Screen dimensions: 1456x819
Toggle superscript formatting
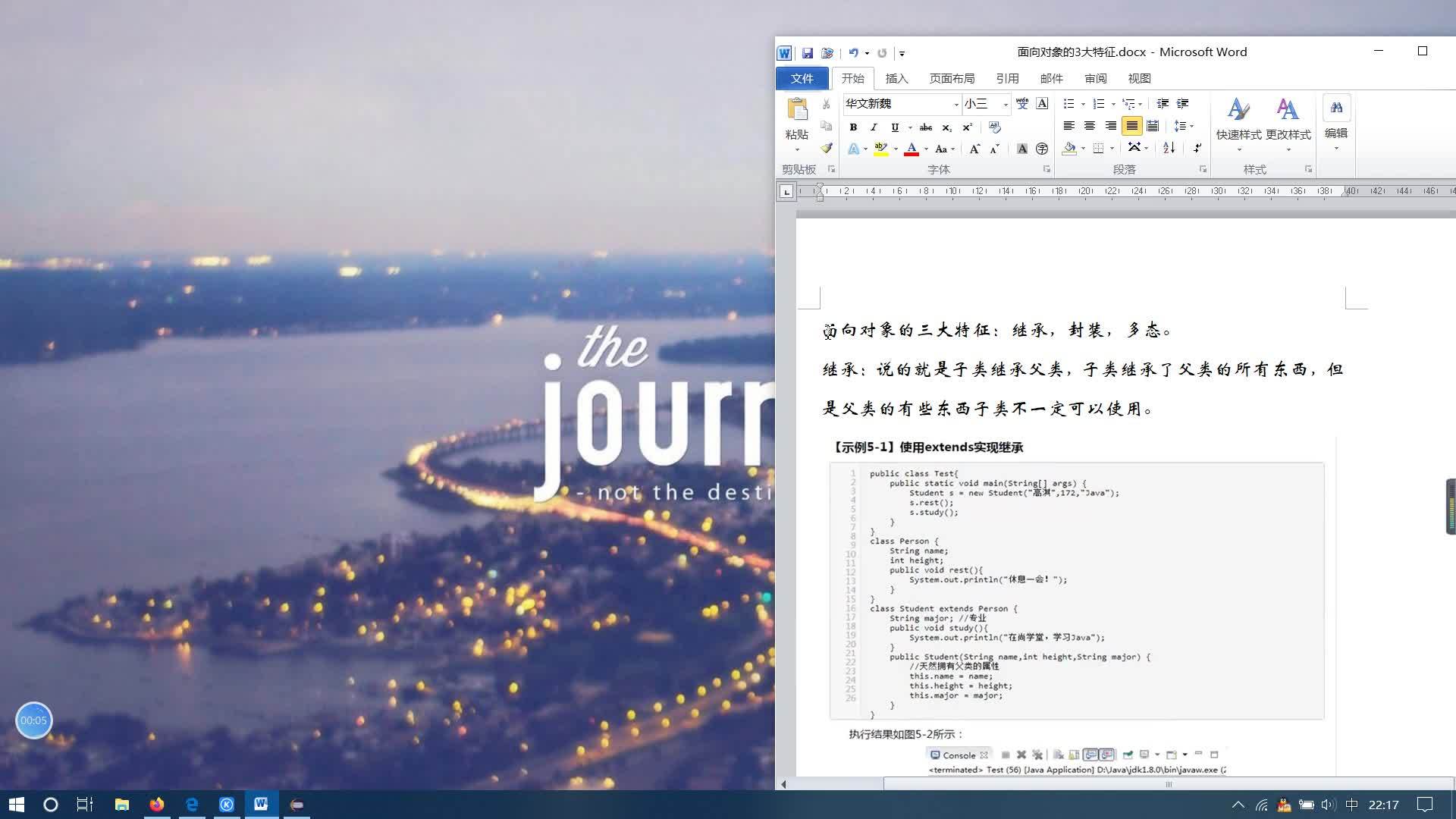[x=967, y=127]
